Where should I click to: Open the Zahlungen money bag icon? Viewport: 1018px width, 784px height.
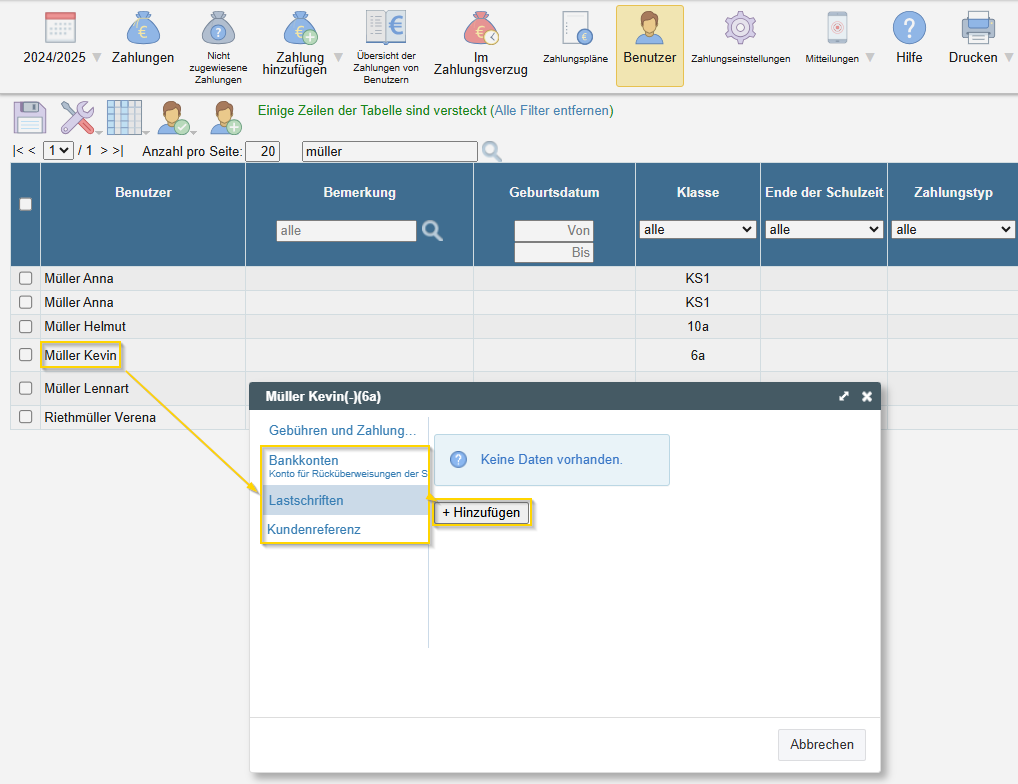(x=143, y=29)
